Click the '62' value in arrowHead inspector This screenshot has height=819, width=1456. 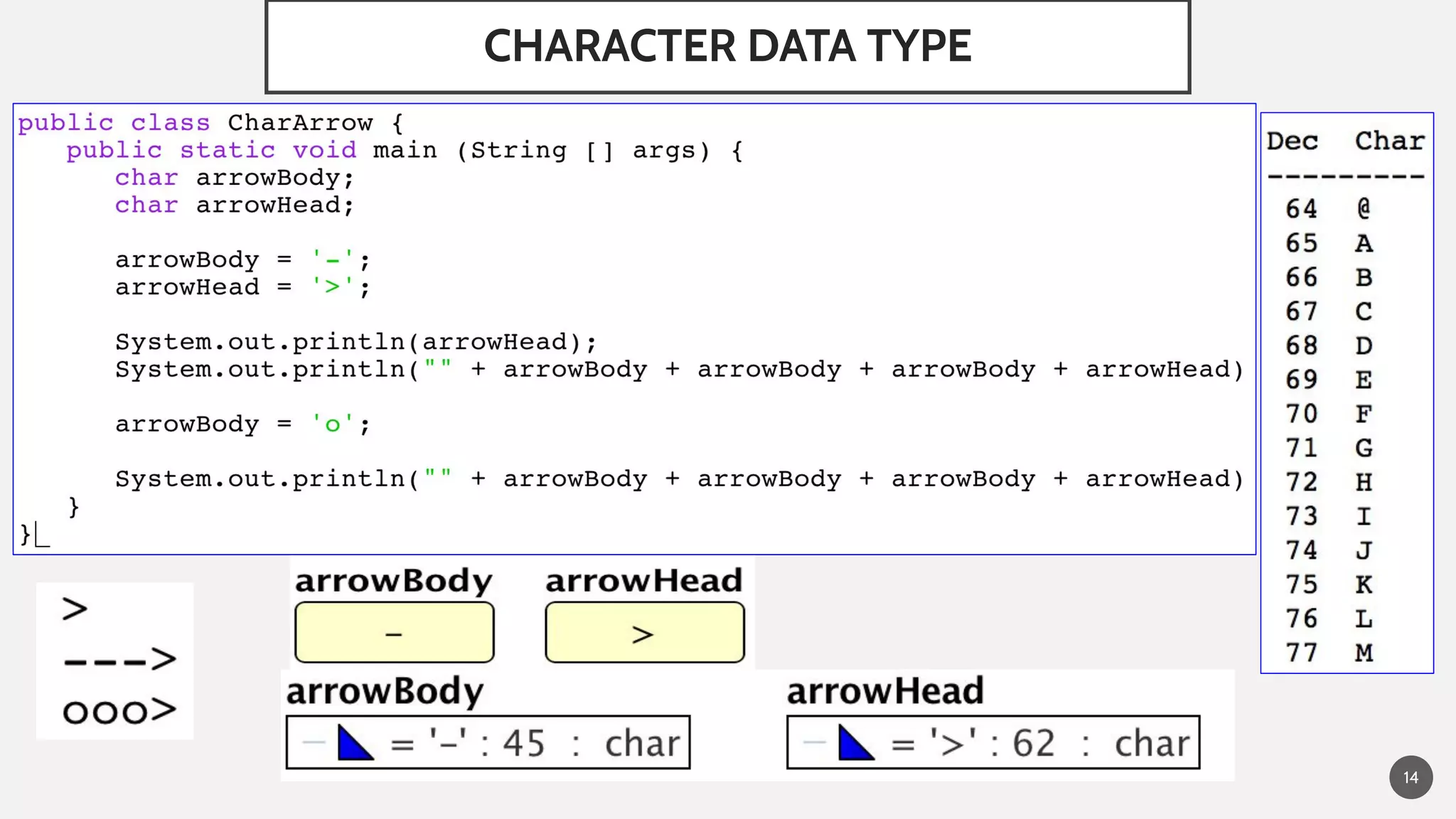(1034, 744)
